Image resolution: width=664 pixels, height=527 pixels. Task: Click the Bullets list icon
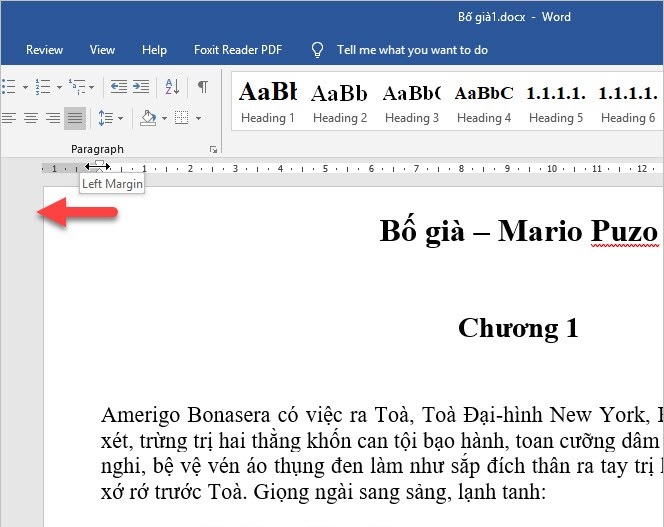[x=8, y=87]
